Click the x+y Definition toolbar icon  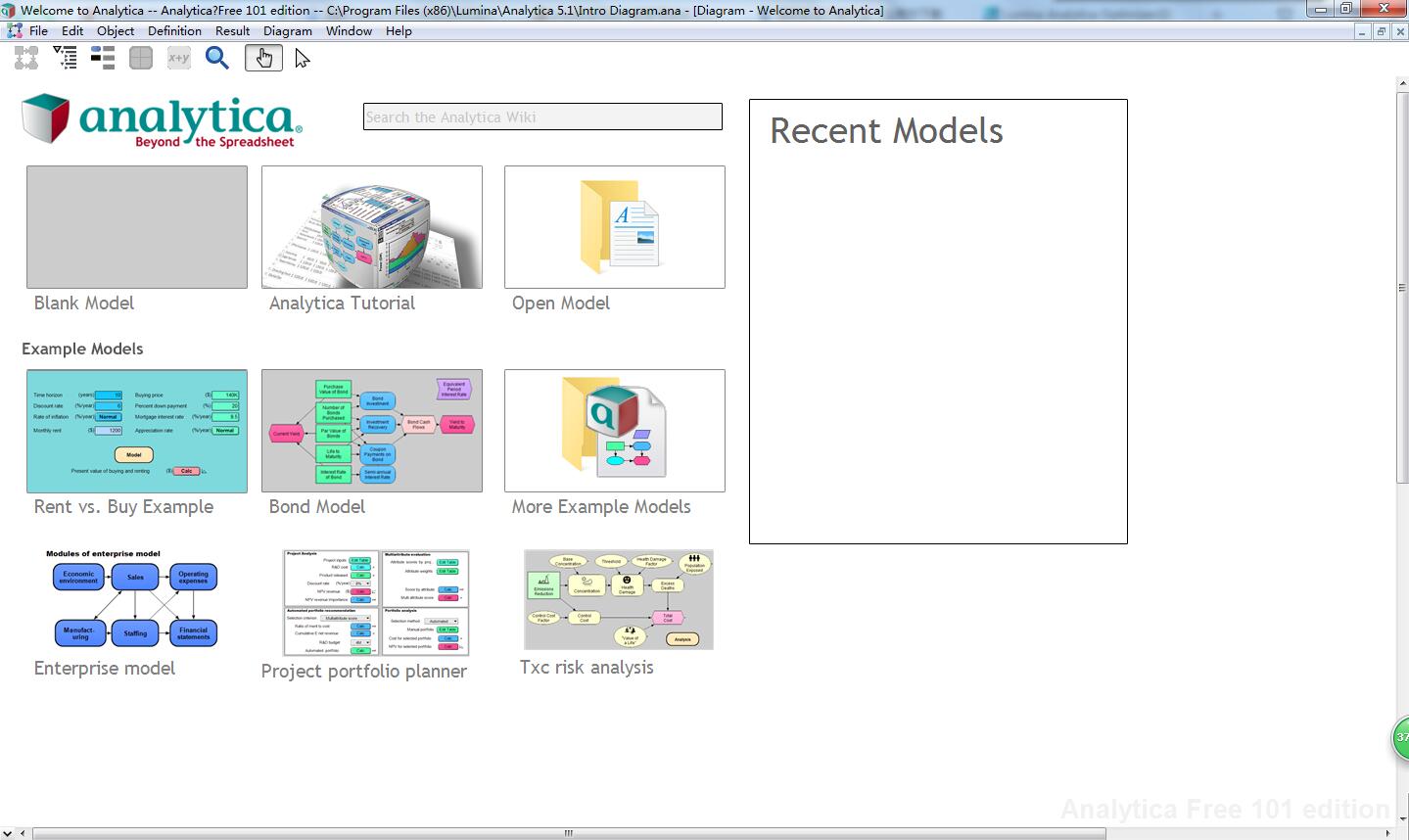tap(178, 59)
